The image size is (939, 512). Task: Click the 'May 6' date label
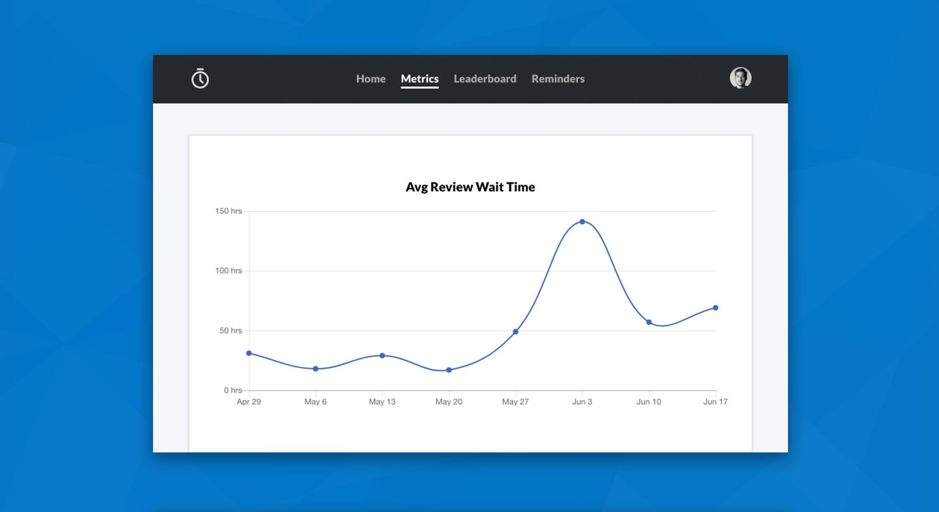(x=316, y=402)
